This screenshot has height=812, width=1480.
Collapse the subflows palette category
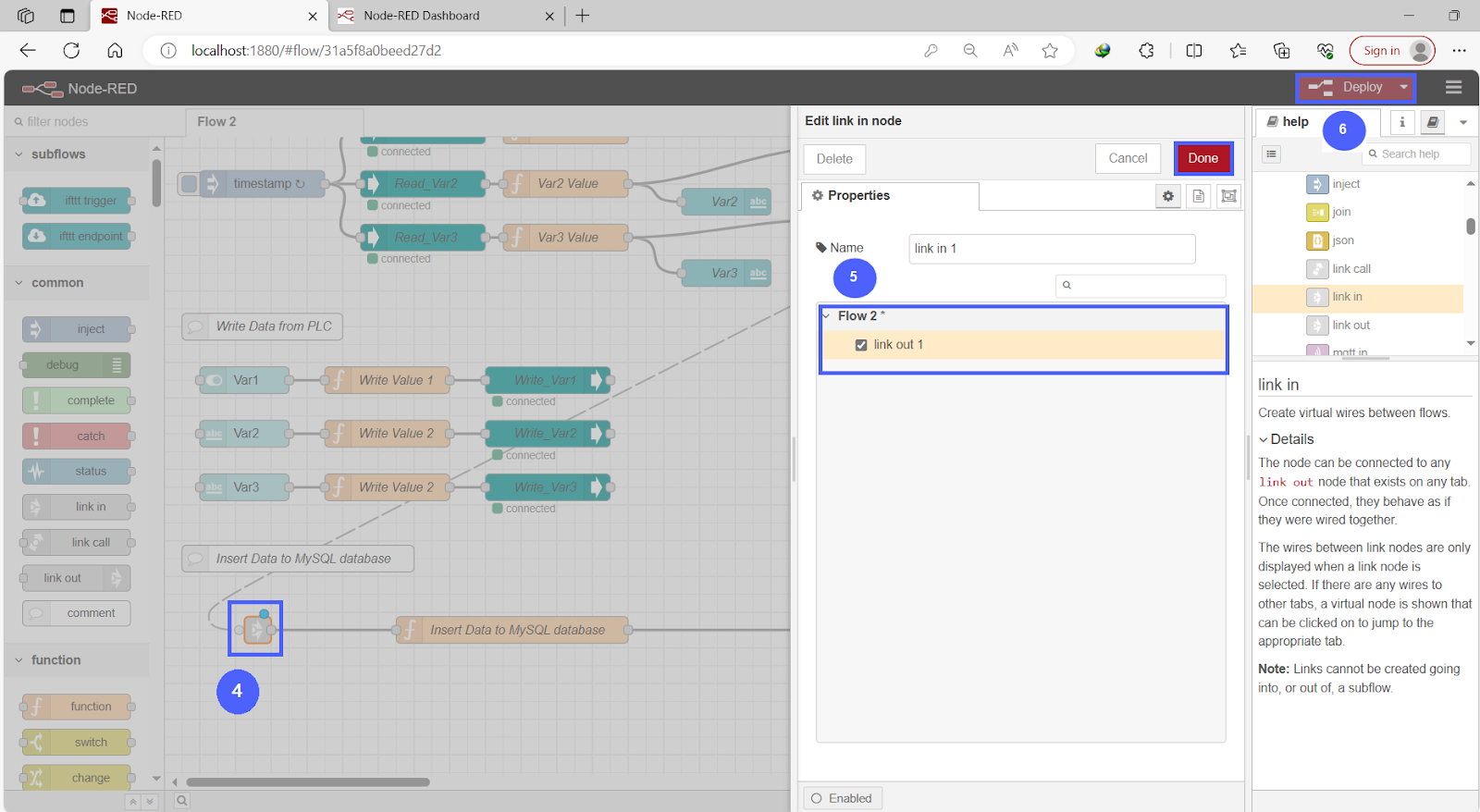coord(78,154)
